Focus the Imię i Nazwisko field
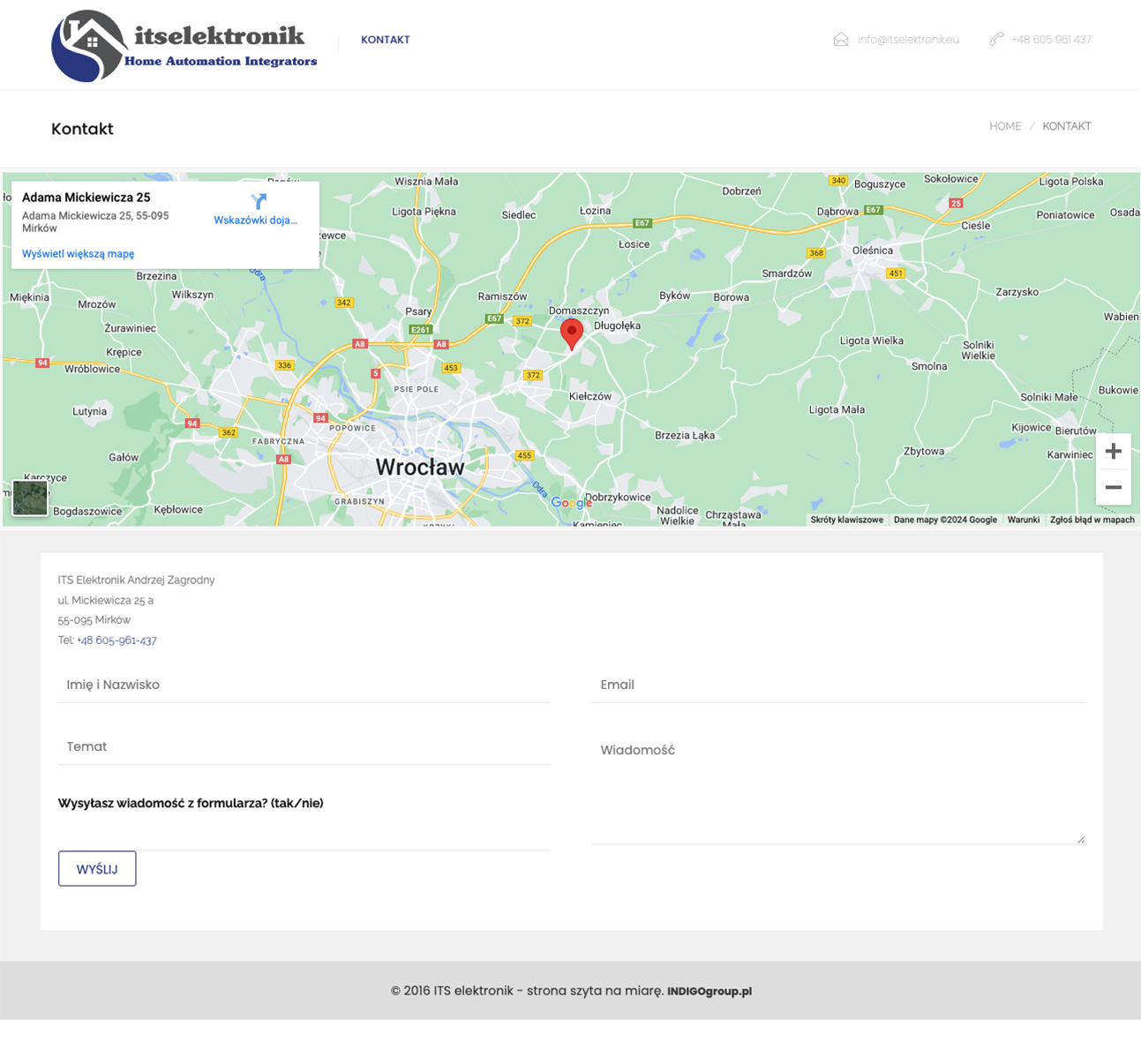1141x1064 pixels. pyautogui.click(x=304, y=685)
